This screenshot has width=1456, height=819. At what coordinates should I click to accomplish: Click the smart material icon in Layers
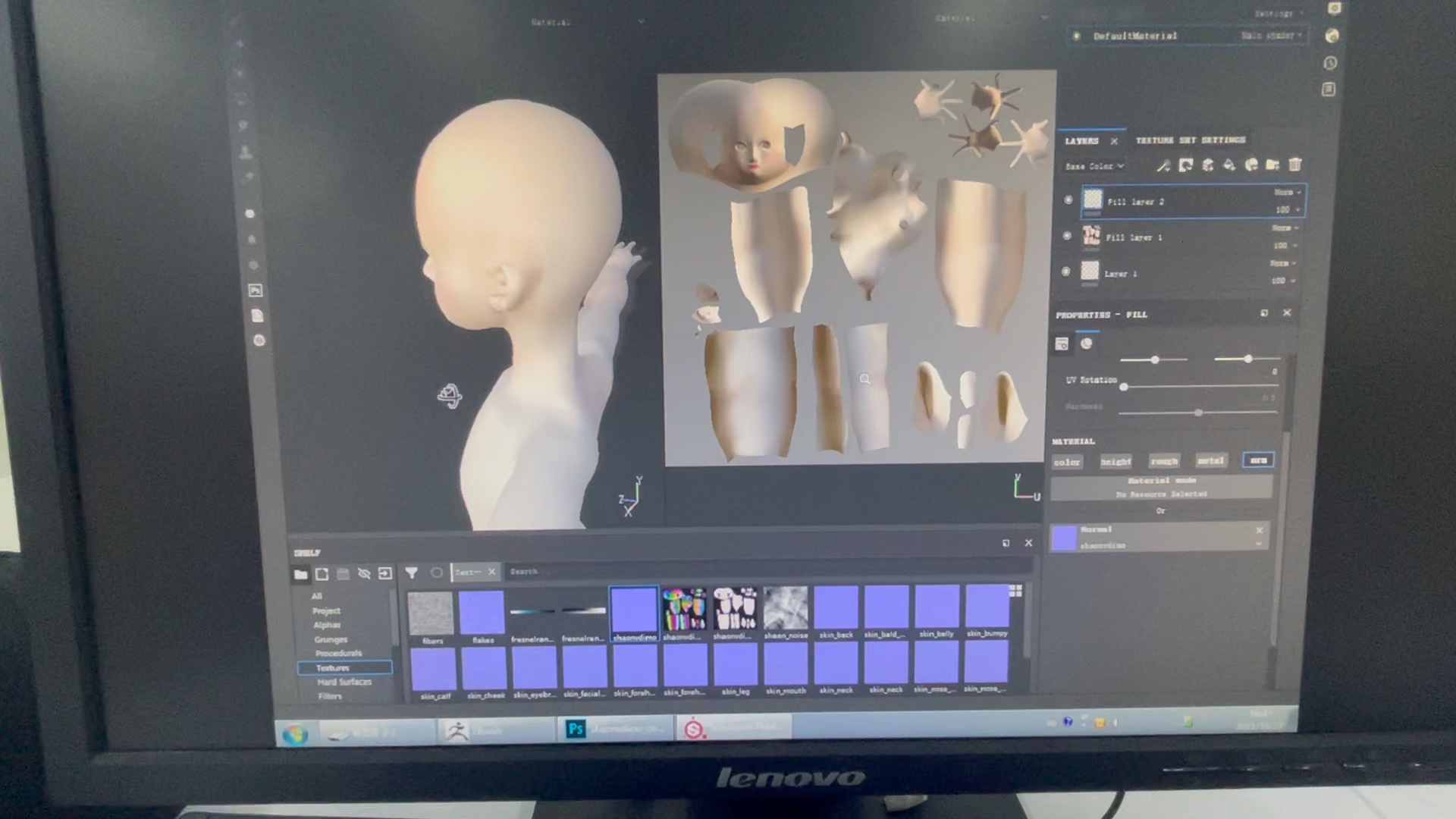(1251, 165)
